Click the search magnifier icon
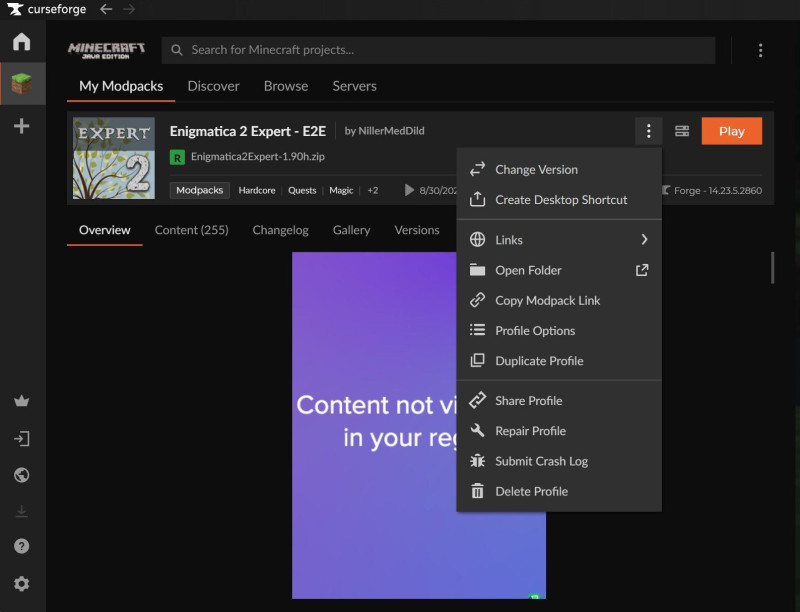This screenshot has width=800, height=612. (177, 50)
